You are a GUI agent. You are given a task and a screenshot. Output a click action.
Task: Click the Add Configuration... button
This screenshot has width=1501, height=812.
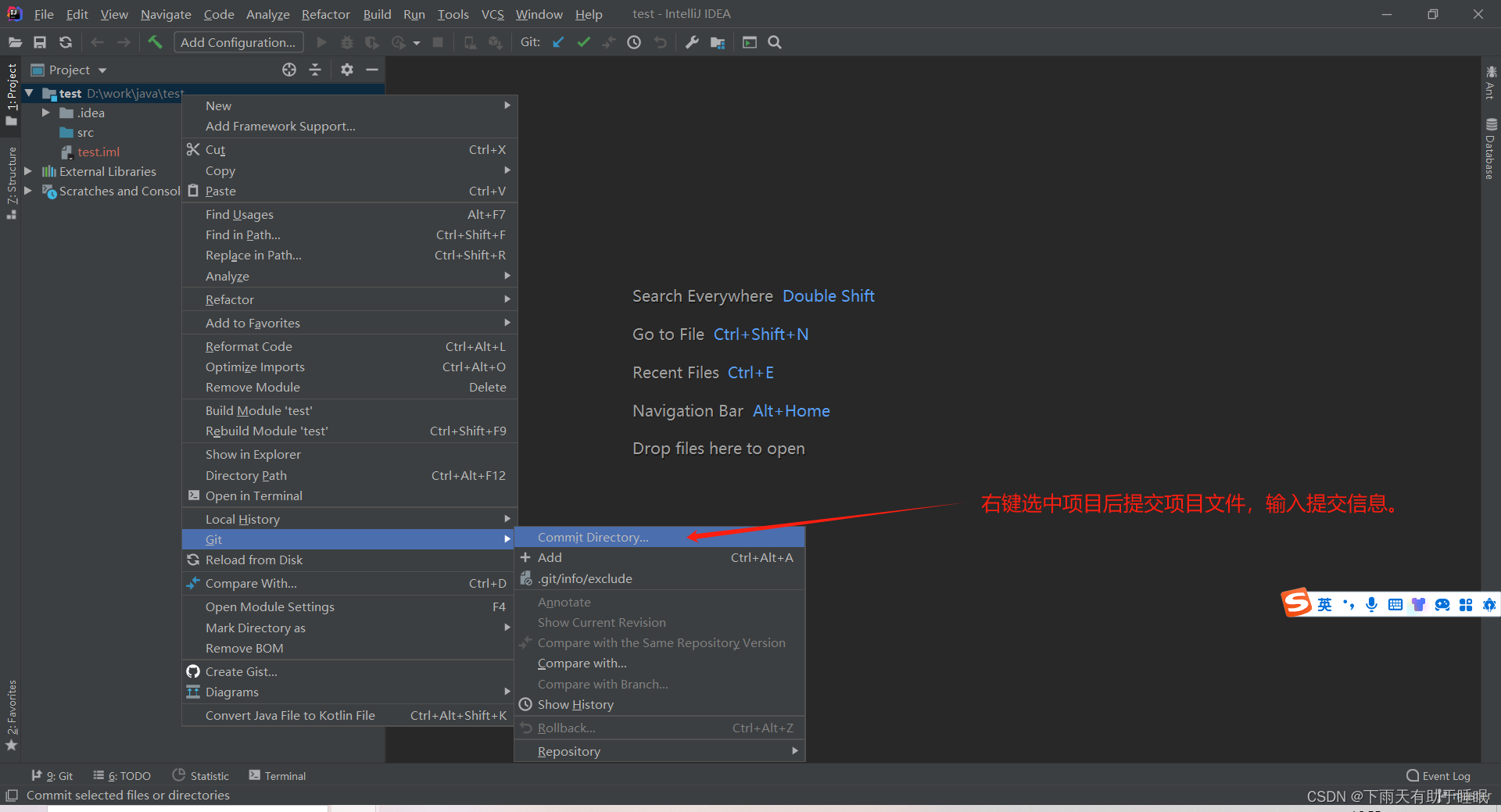tap(238, 42)
